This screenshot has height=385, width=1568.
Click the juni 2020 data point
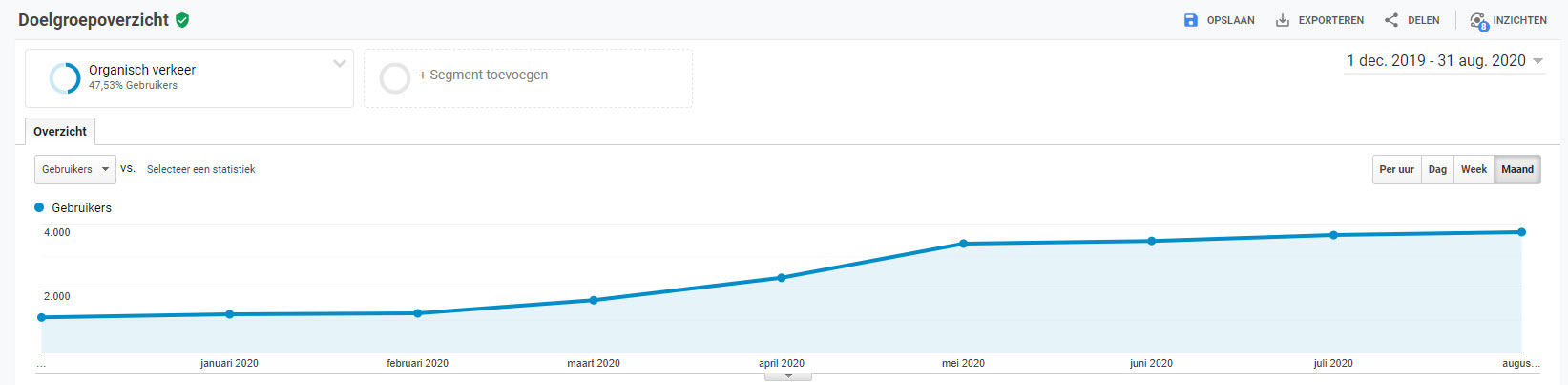(x=1152, y=241)
